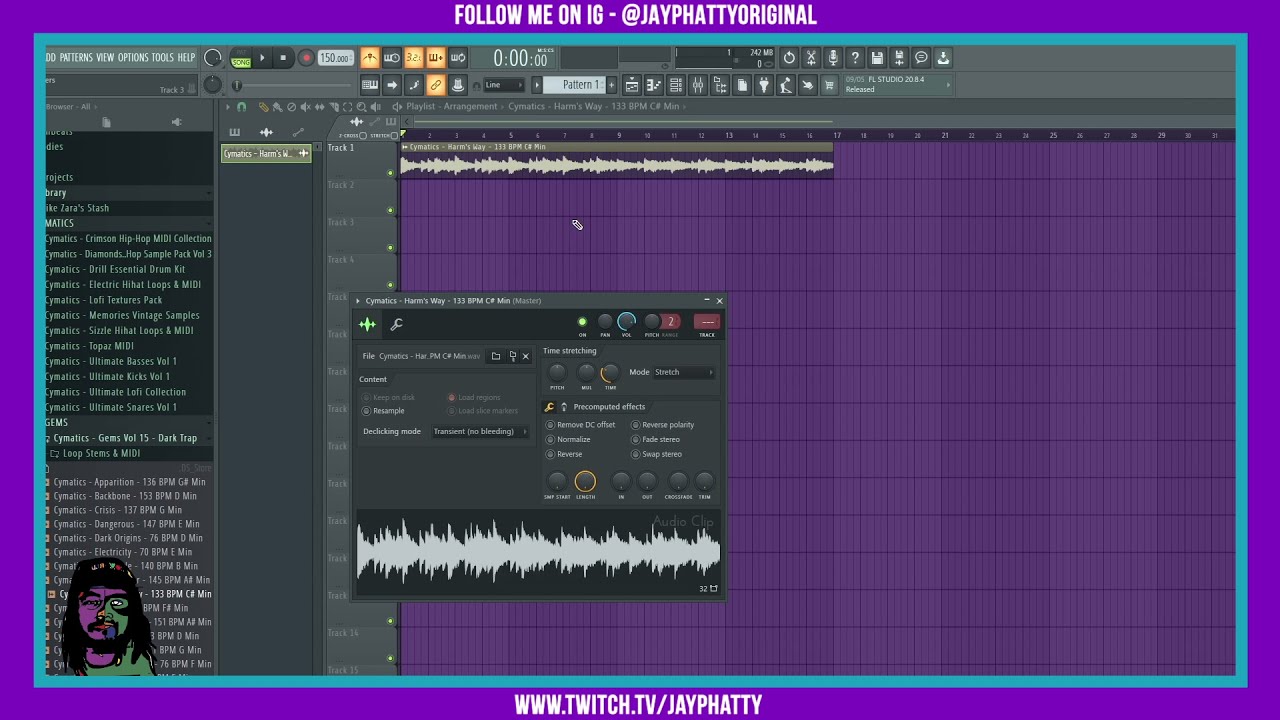Click the VOL knob in channel settings
This screenshot has width=1280, height=720.
coord(626,321)
